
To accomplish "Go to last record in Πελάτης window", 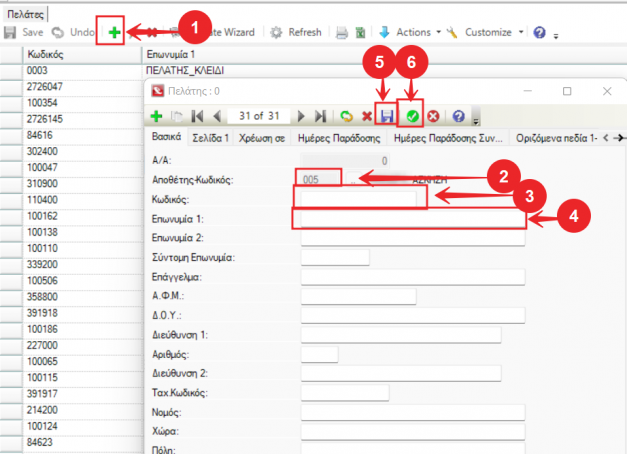I will click(x=320, y=116).
